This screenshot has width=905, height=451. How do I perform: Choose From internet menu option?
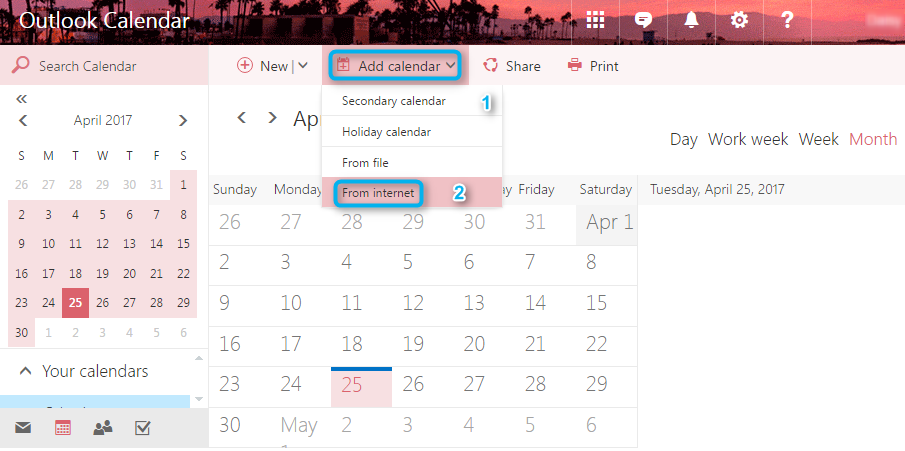[412, 192]
